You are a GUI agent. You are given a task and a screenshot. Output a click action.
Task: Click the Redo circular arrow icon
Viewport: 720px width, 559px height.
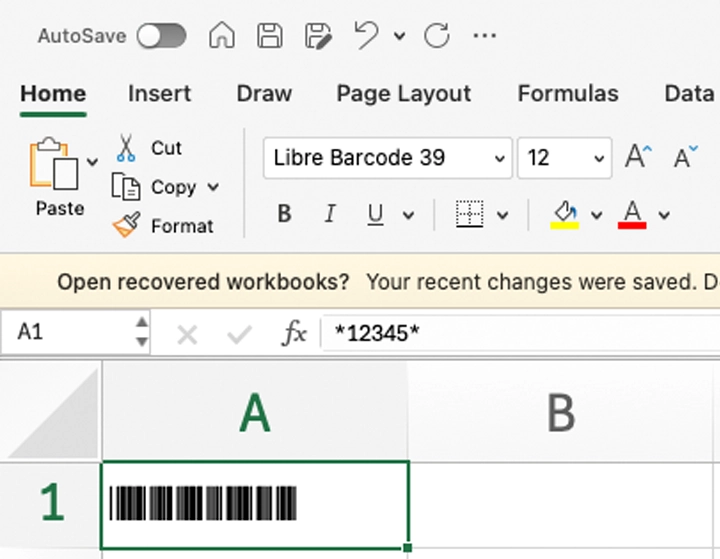436,35
